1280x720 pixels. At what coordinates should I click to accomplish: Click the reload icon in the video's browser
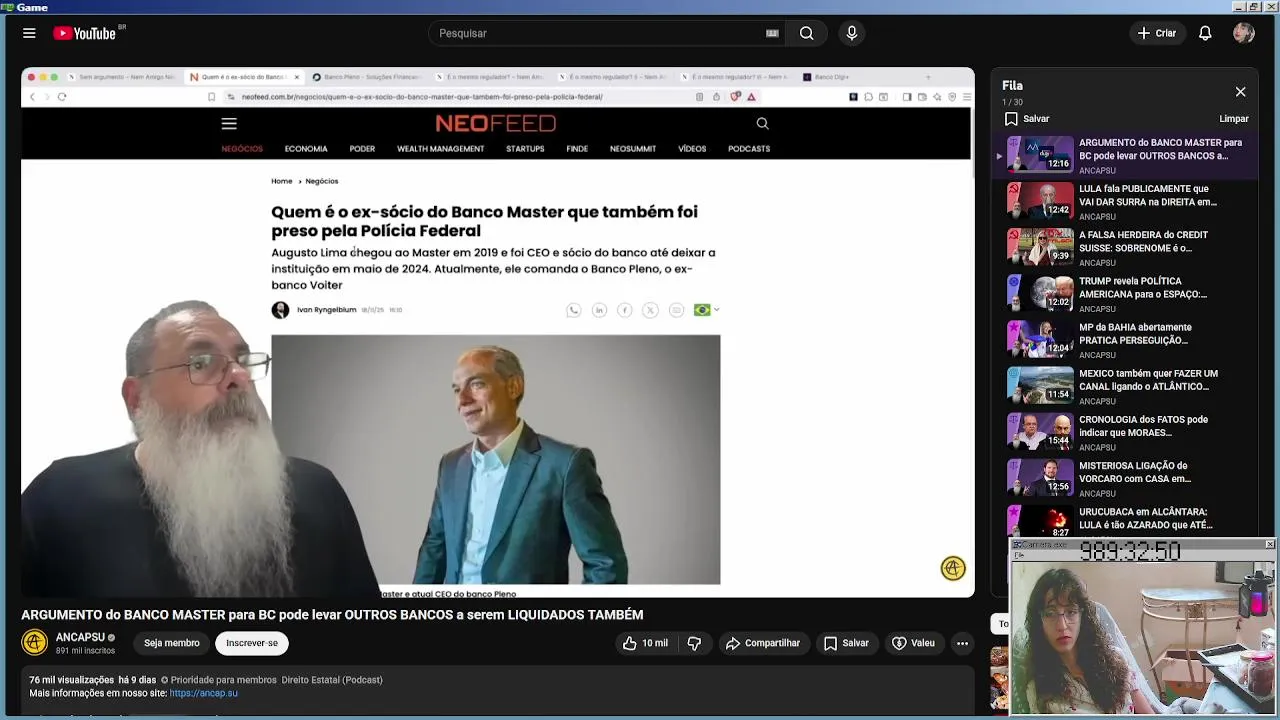[62, 97]
